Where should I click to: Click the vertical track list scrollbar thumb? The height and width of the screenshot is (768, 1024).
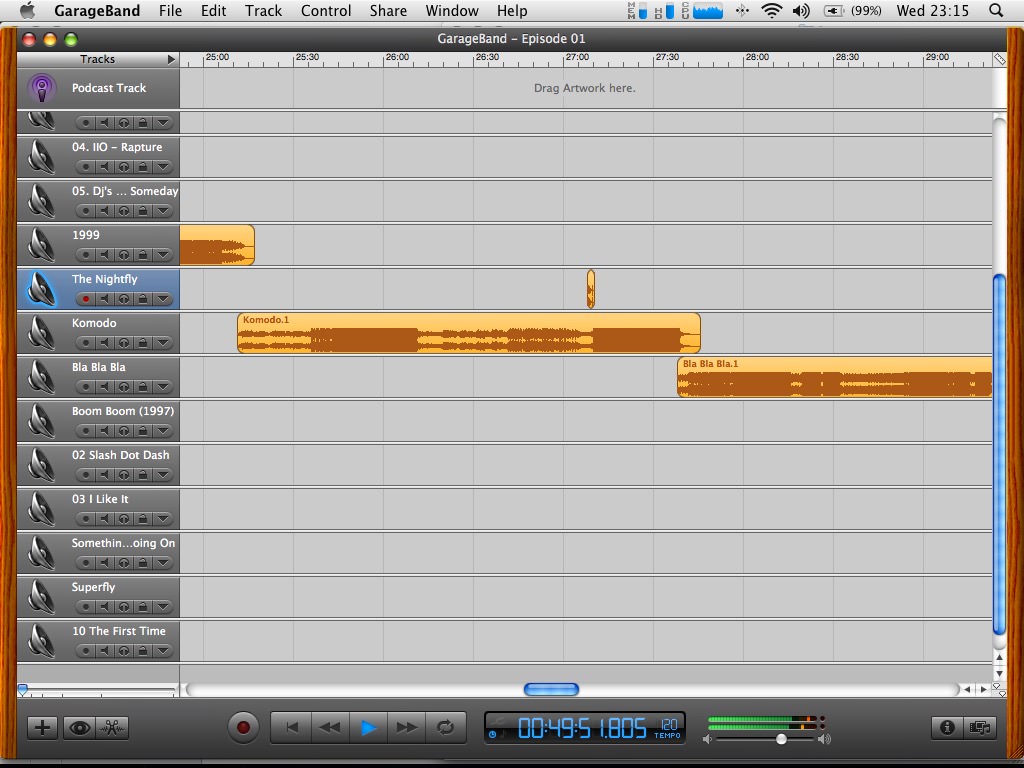coord(999,455)
